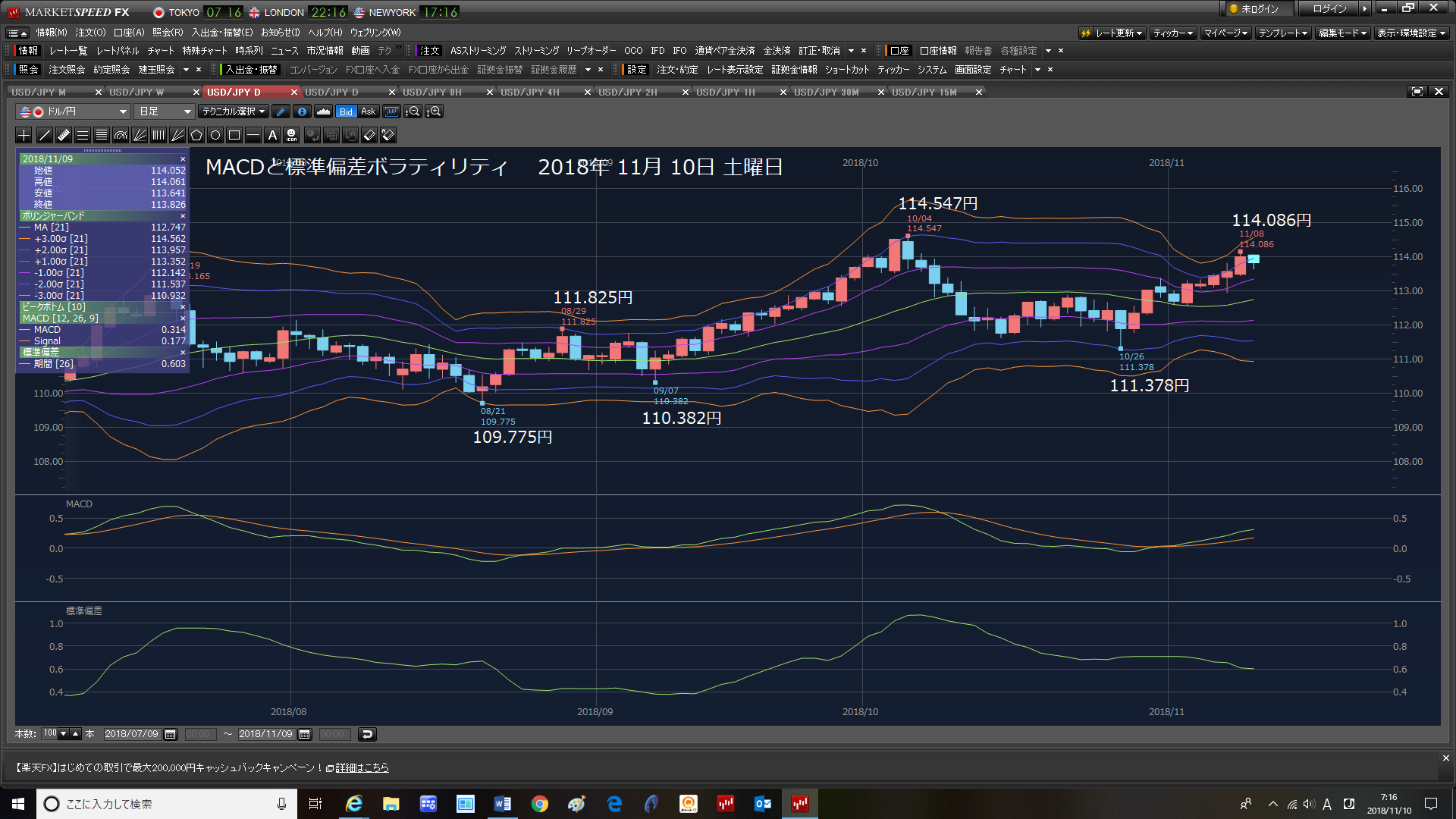Image resolution: width=1456 pixels, height=819 pixels.
Task: Open Google Chrome from taskbar
Action: tap(539, 804)
